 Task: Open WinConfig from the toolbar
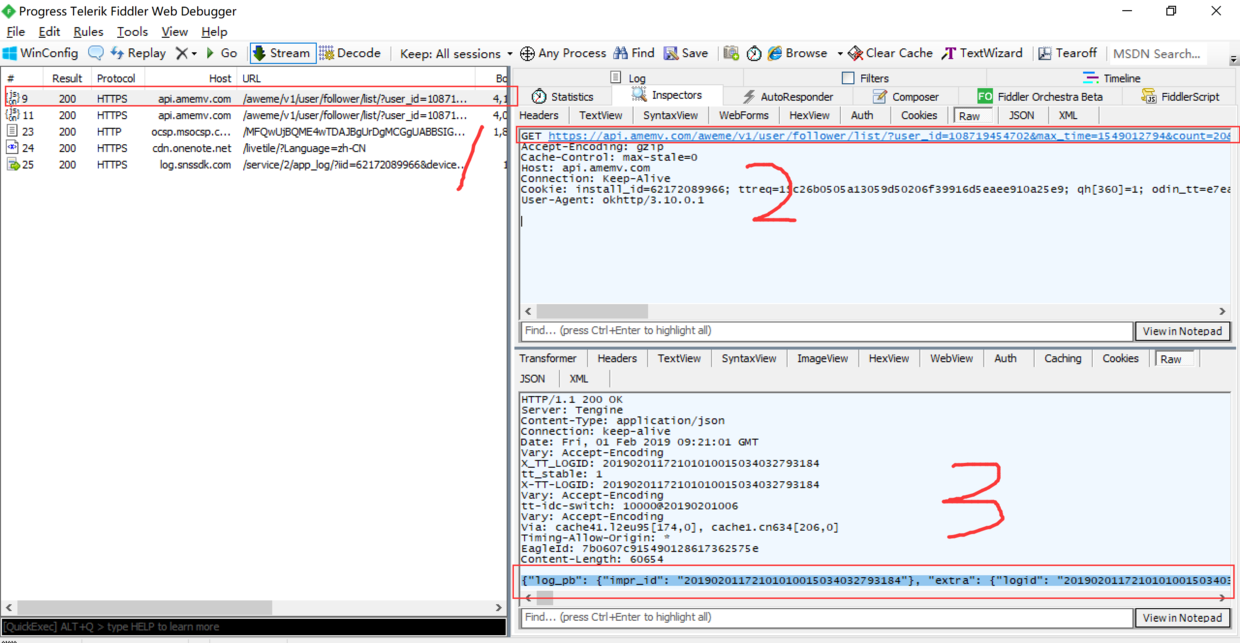click(x=41, y=53)
